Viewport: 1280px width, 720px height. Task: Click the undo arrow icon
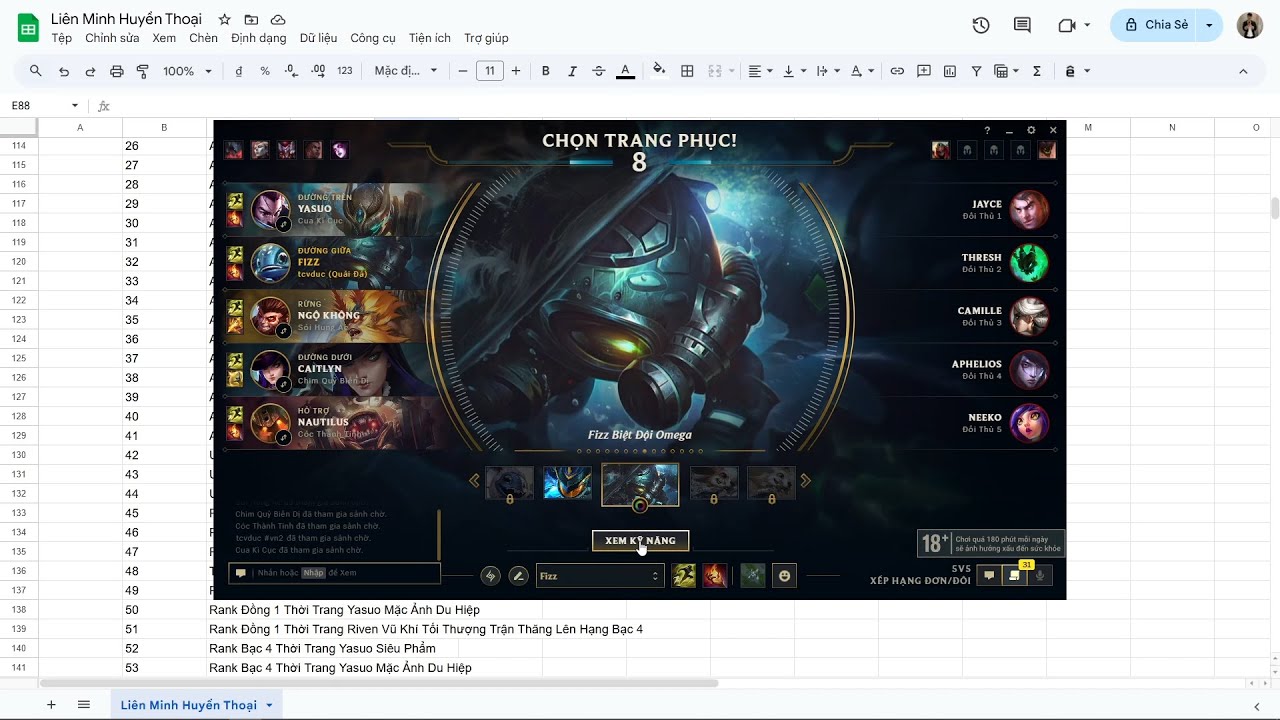[64, 71]
